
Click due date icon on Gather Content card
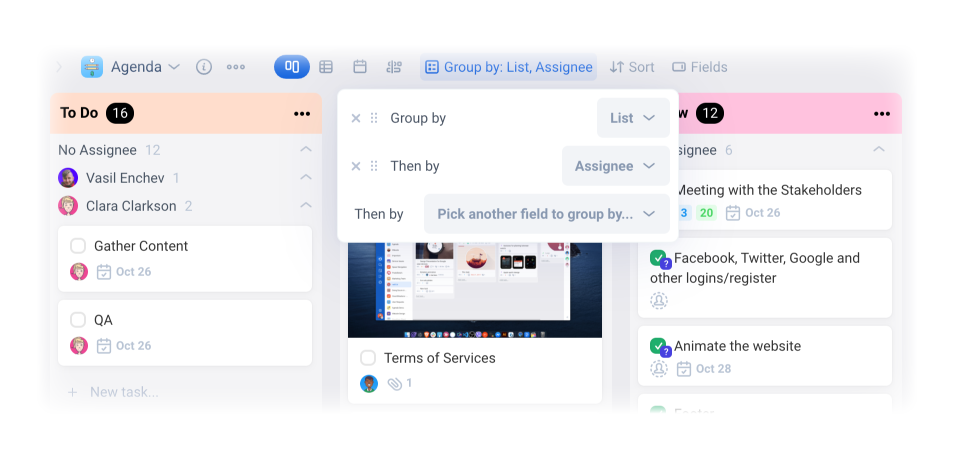click(104, 272)
